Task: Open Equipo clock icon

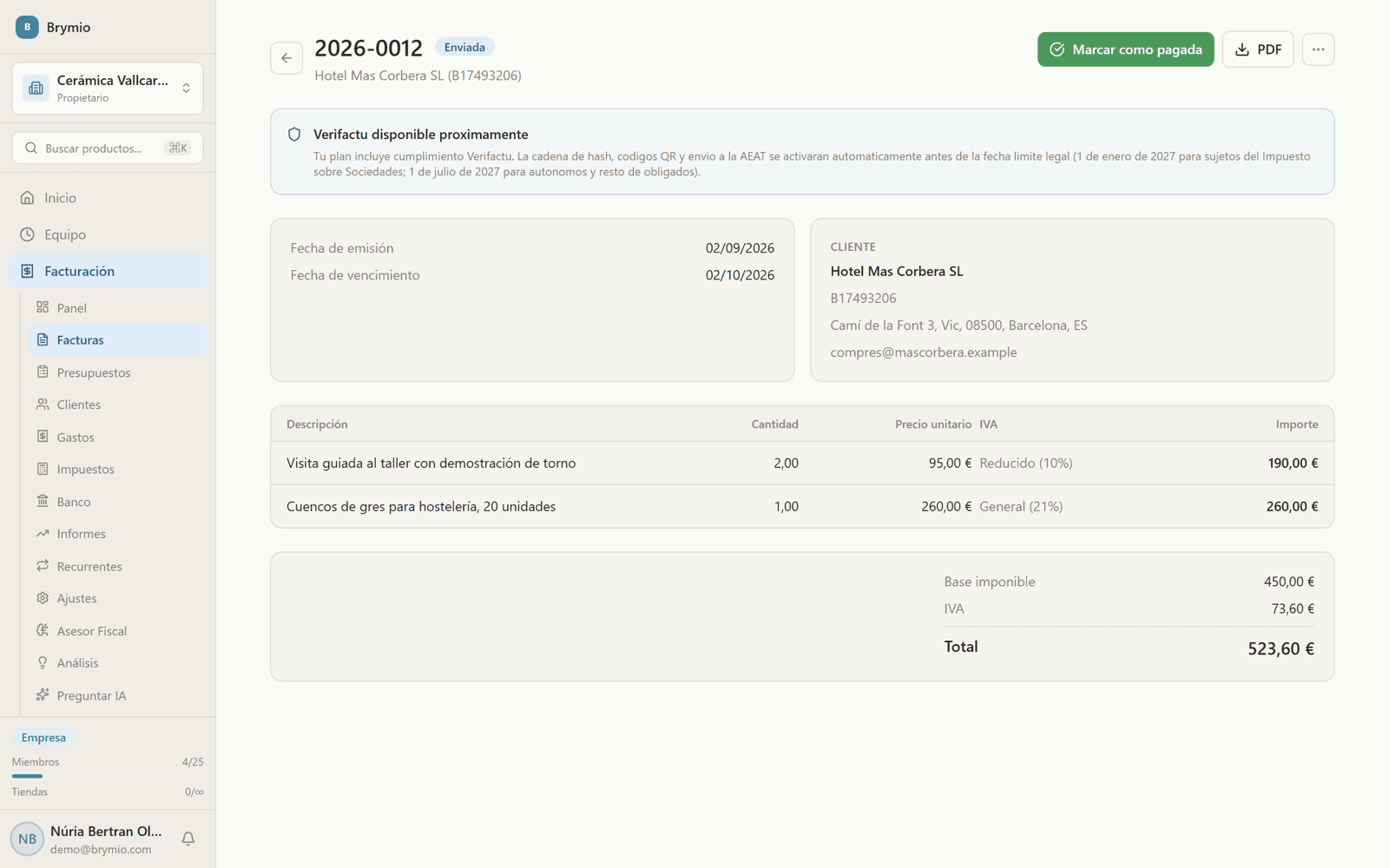Action: pyautogui.click(x=28, y=234)
